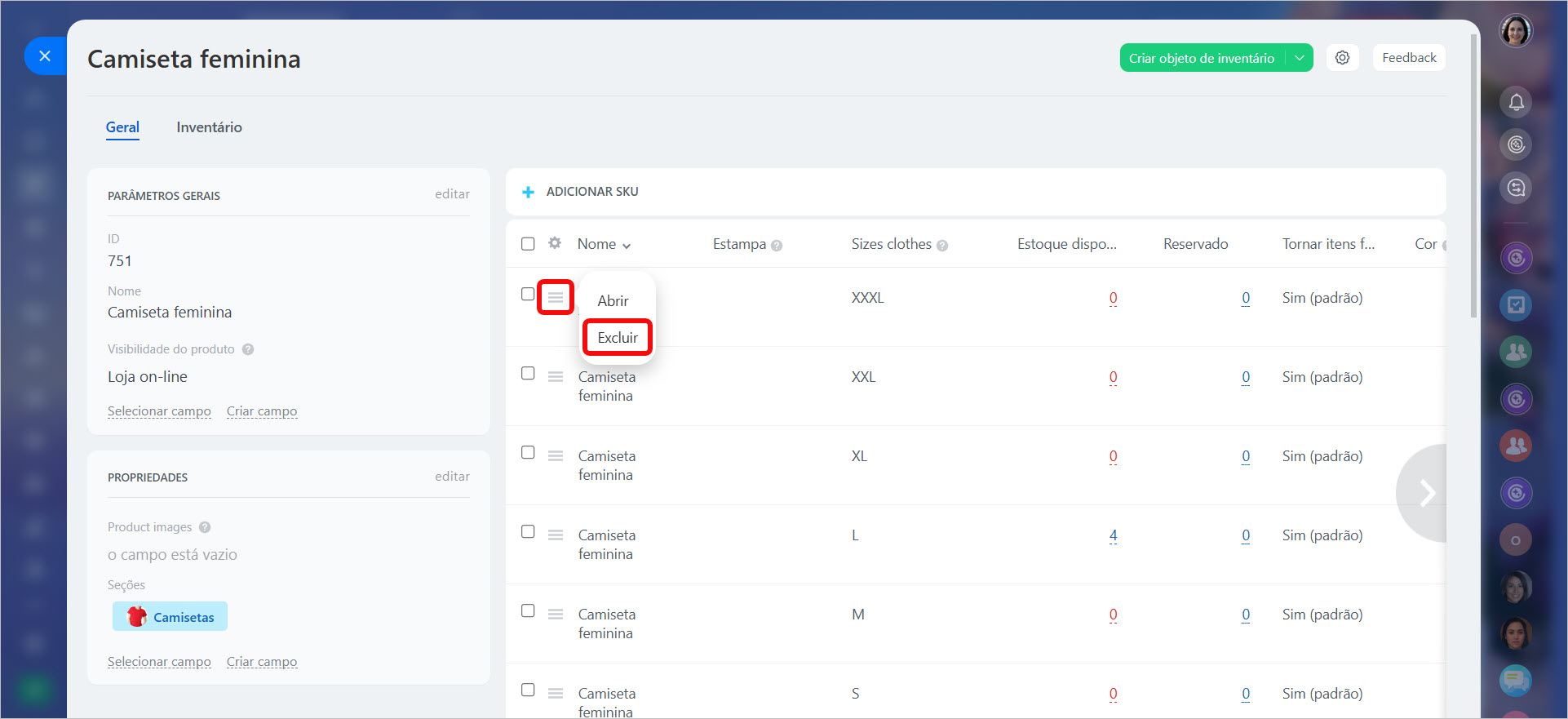Open the spiral target icon below bell
The image size is (1568, 719).
coord(1516,144)
